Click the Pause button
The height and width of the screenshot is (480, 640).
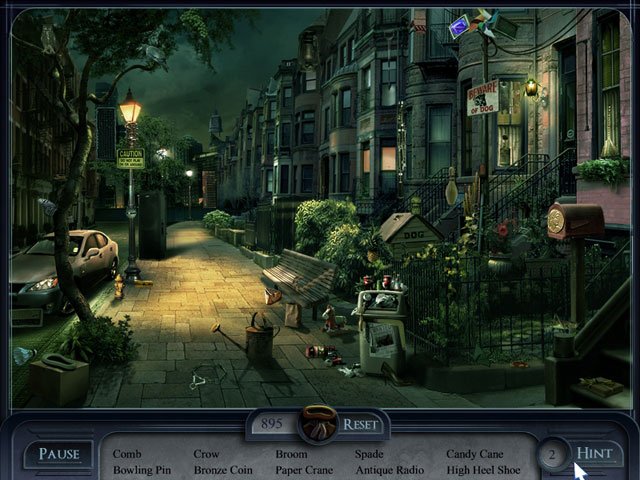58,454
